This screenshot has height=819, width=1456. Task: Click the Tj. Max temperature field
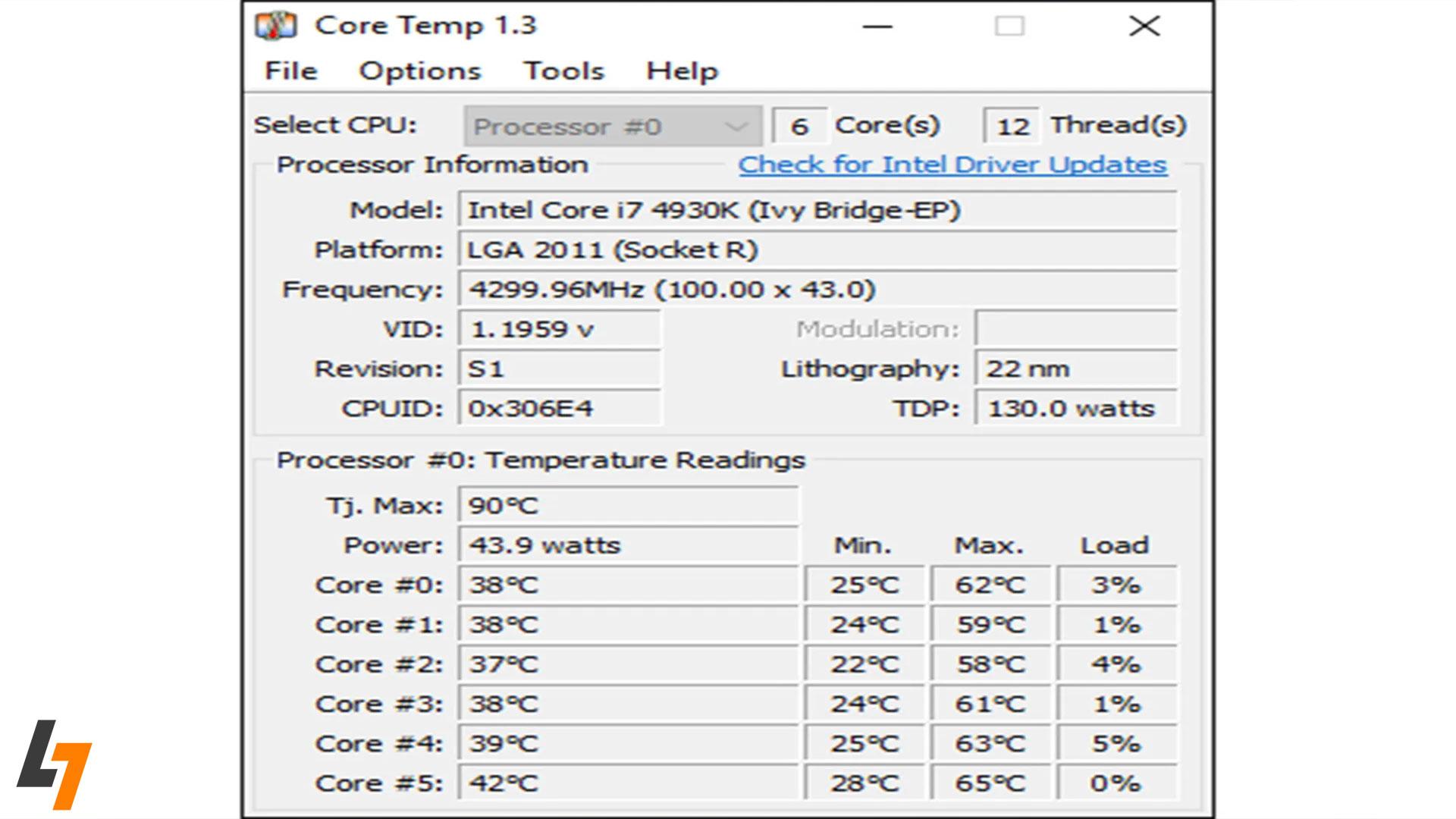(628, 504)
